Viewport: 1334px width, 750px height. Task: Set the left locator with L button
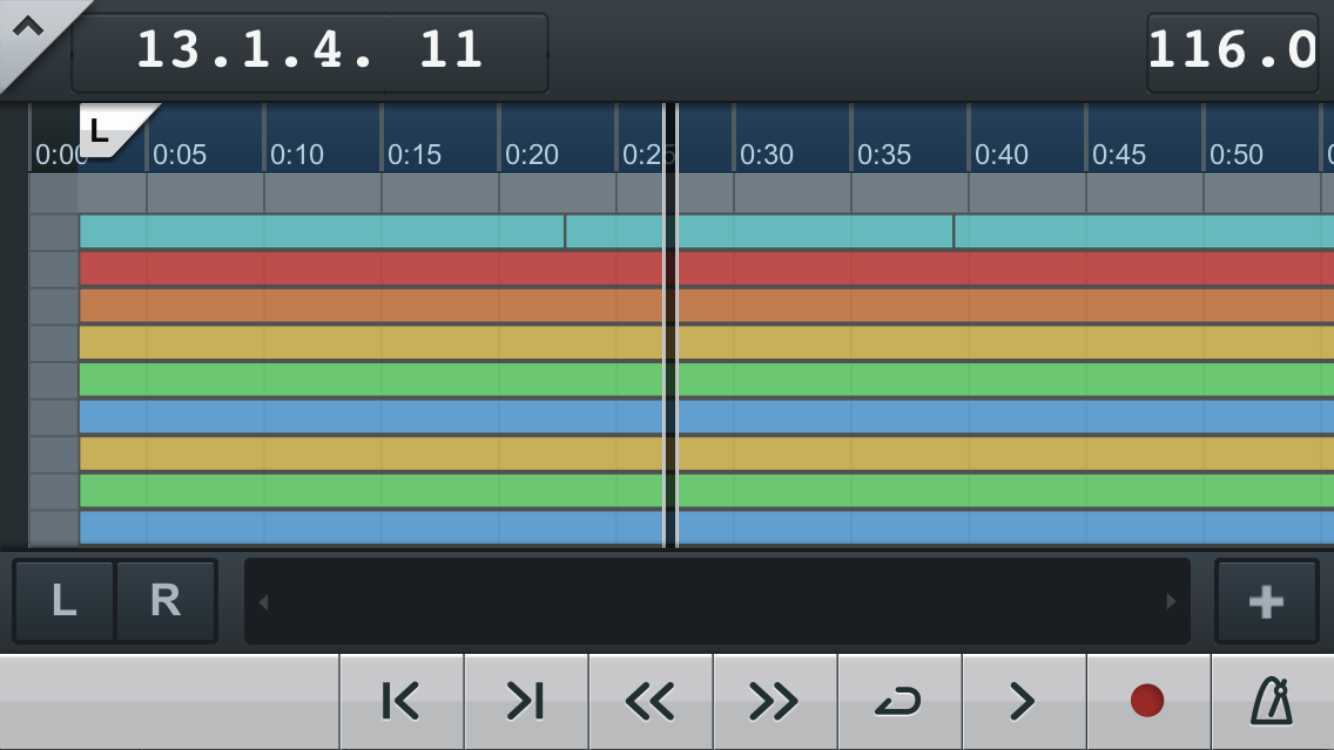(x=64, y=601)
